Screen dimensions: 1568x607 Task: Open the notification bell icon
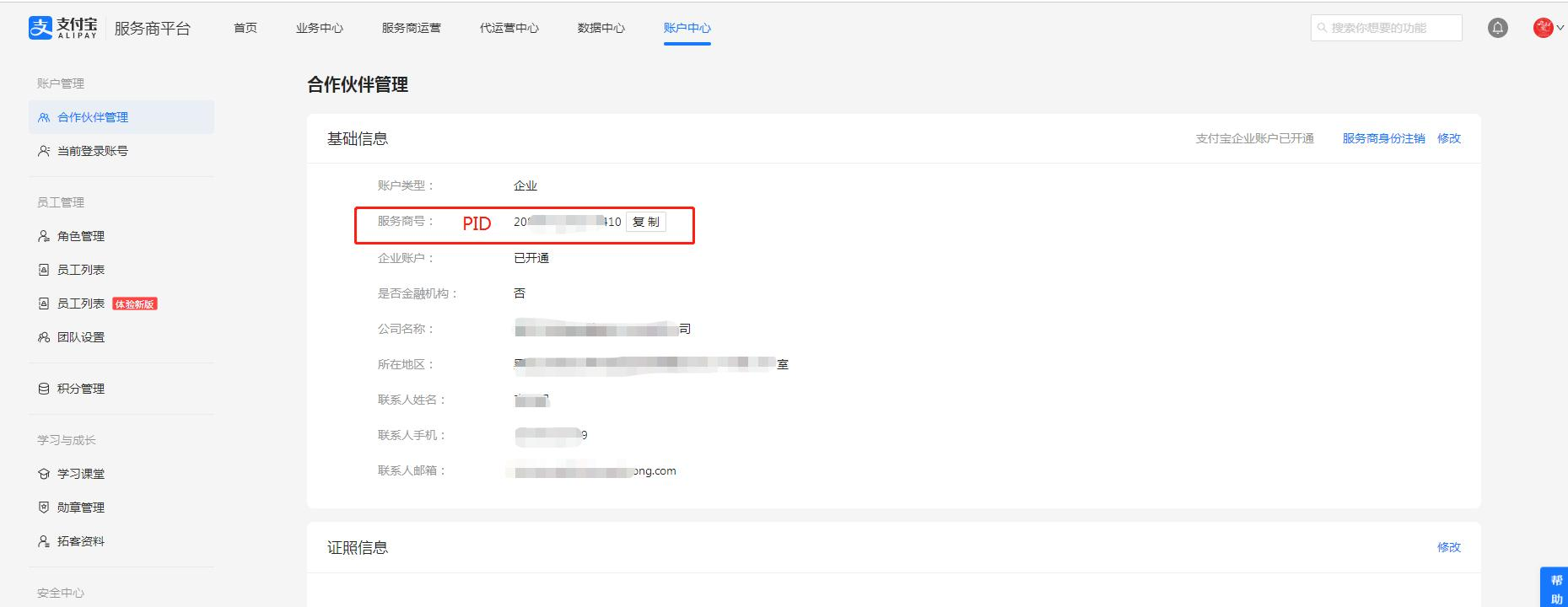(x=1497, y=28)
